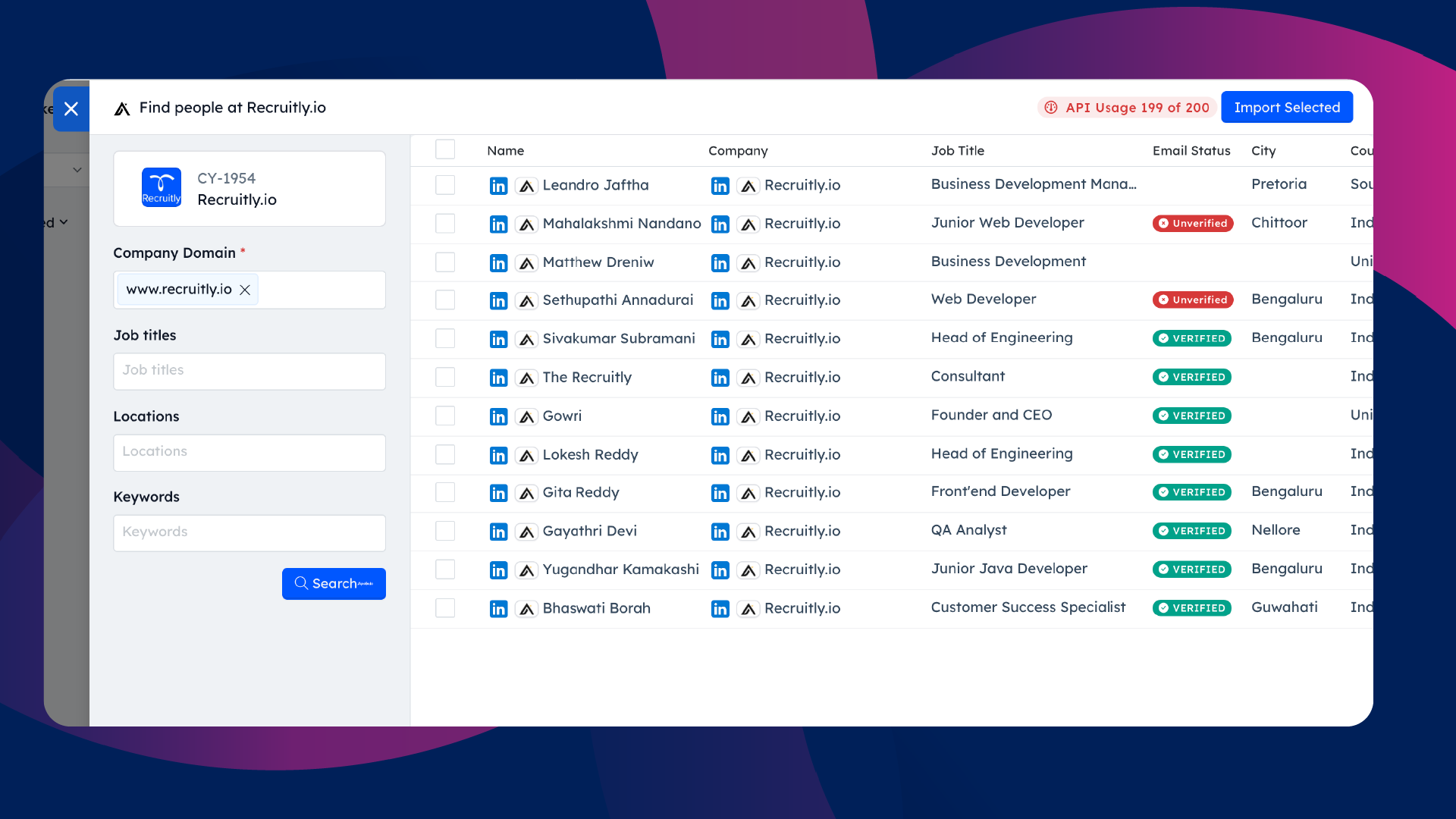Tick the checkbox for Mahalakshmi Nandano
The image size is (1456, 819).
coord(445,223)
